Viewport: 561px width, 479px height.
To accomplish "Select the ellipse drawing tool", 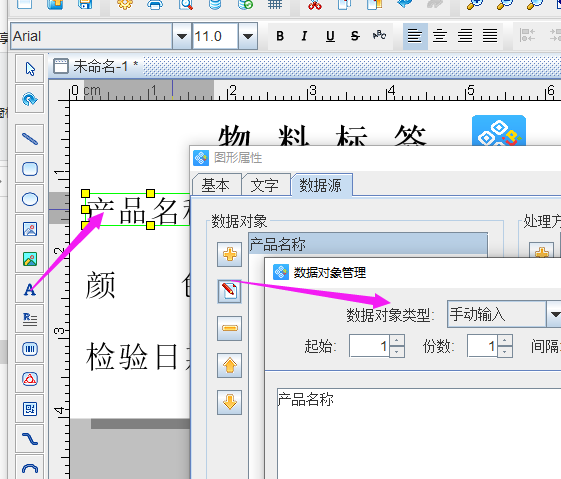I will (30, 199).
